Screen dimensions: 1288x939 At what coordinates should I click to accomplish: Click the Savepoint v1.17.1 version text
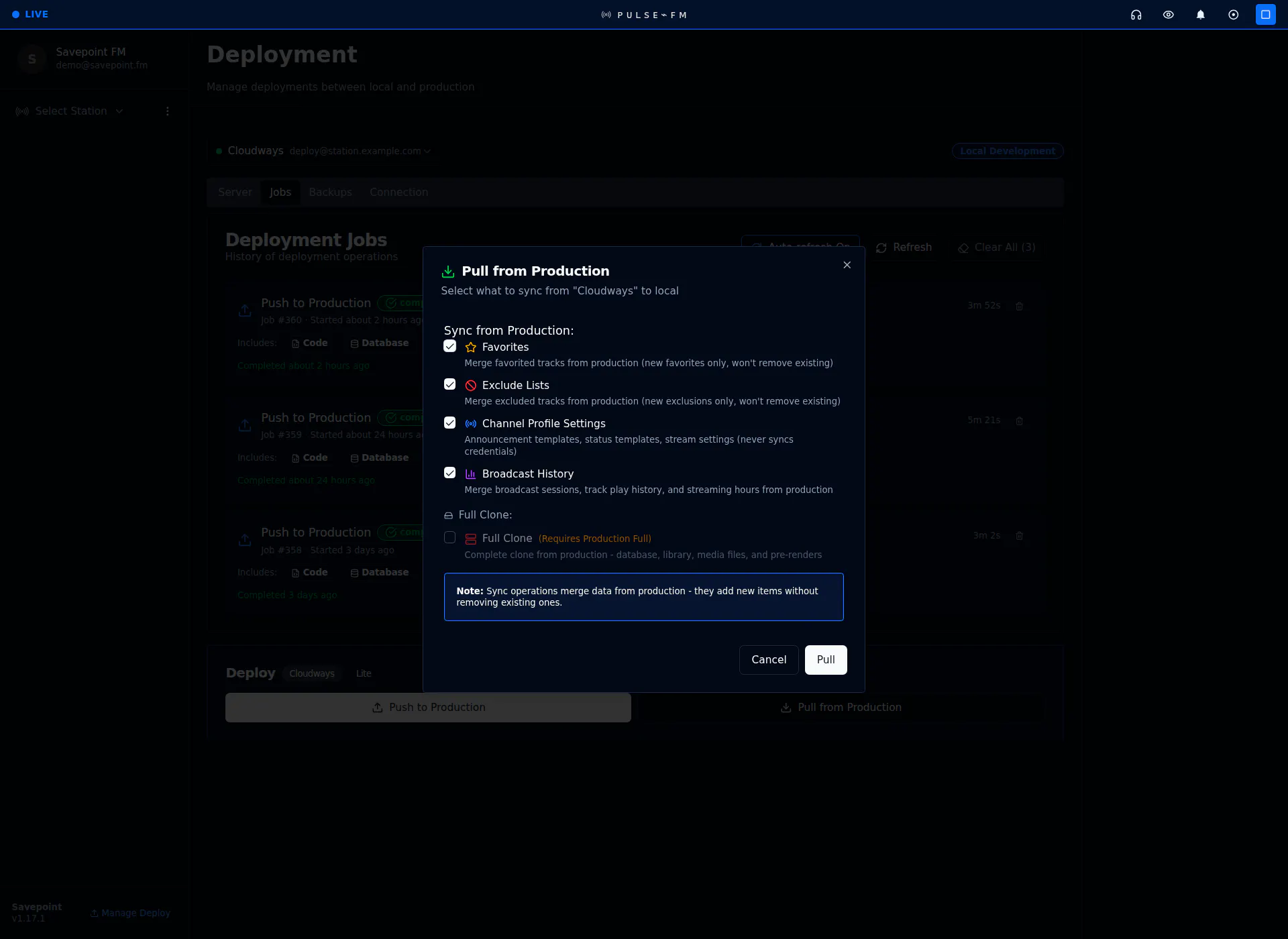click(x=36, y=912)
